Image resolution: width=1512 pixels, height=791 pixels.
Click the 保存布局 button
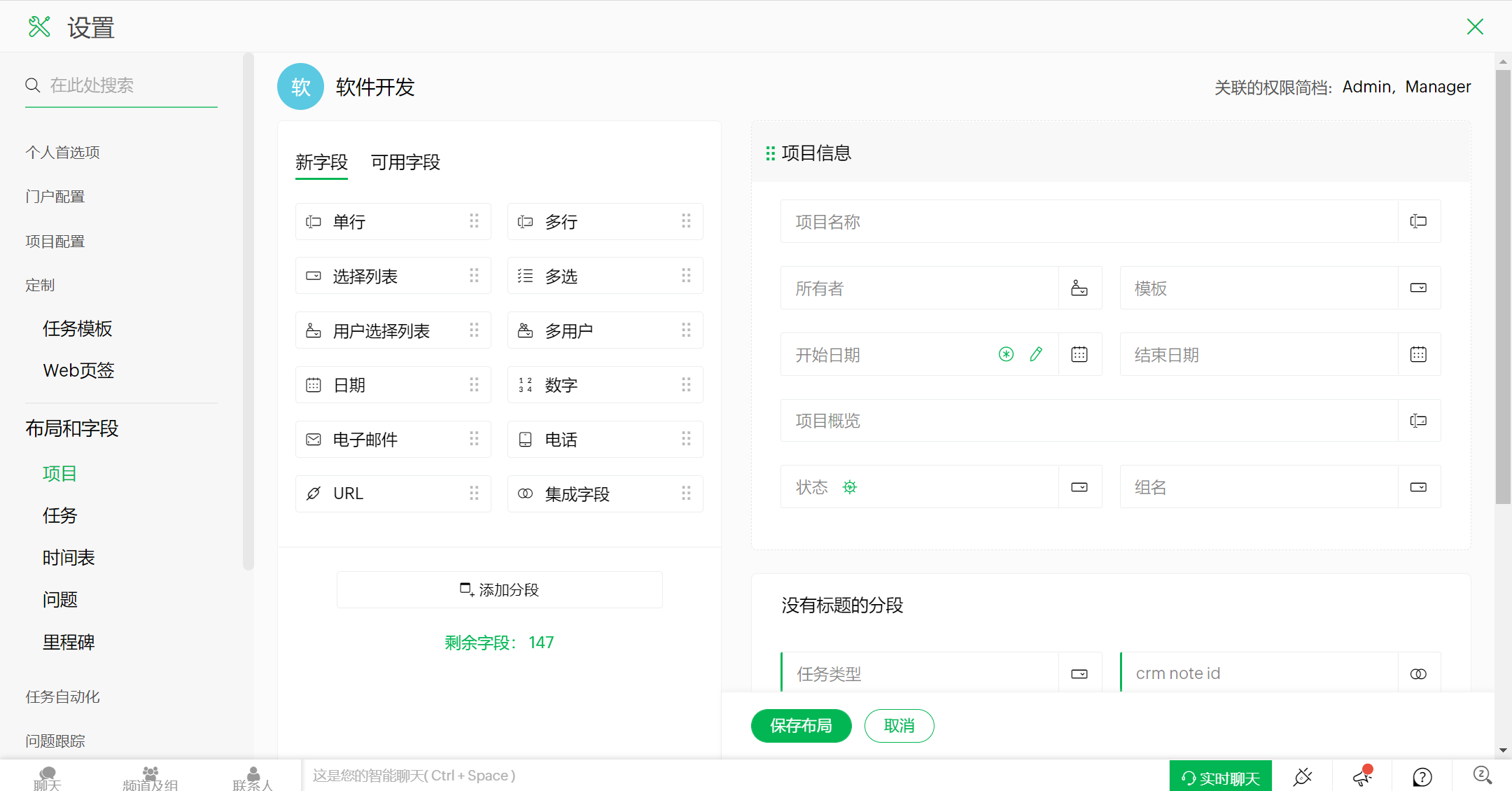pos(801,726)
